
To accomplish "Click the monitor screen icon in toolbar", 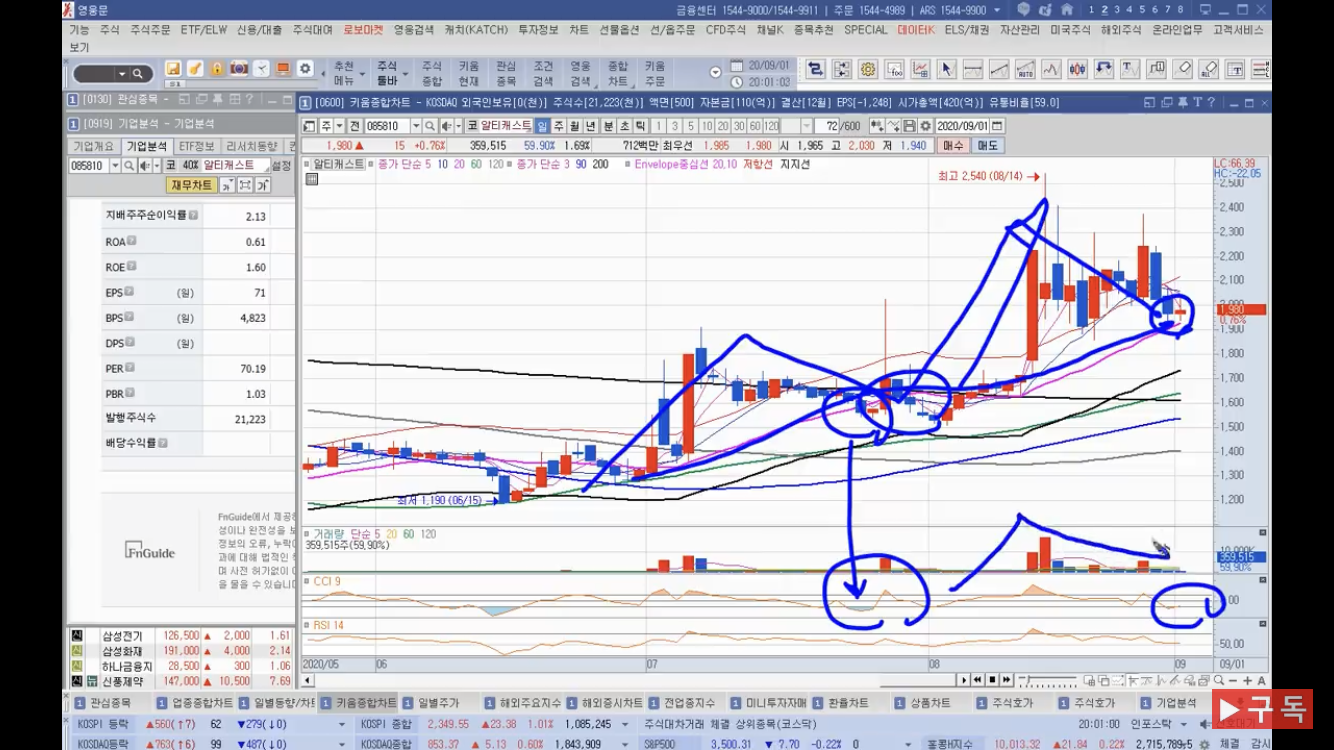I will click(x=283, y=69).
